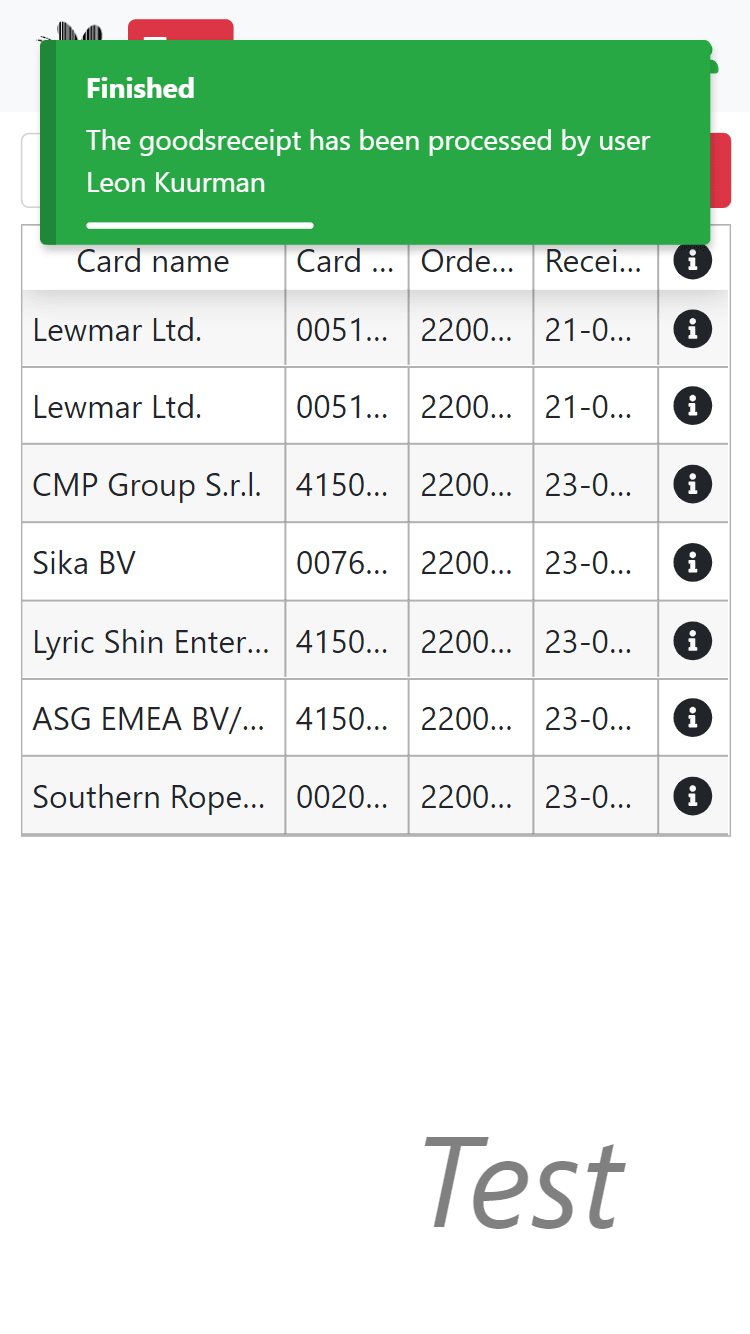750x1334 pixels.
Task: Open info for first Lewmar Ltd. row
Action: pyautogui.click(x=693, y=328)
